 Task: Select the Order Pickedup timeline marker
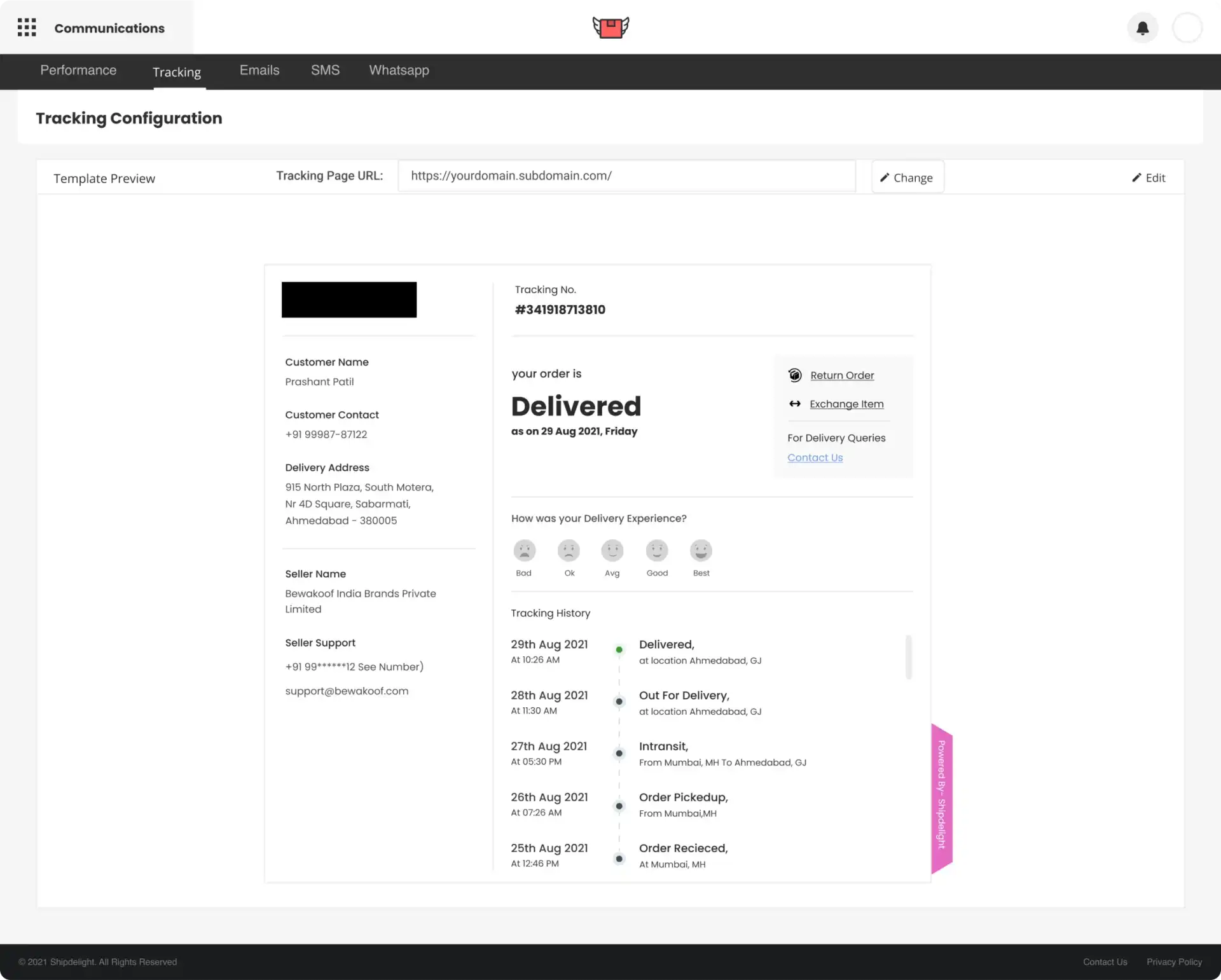619,806
